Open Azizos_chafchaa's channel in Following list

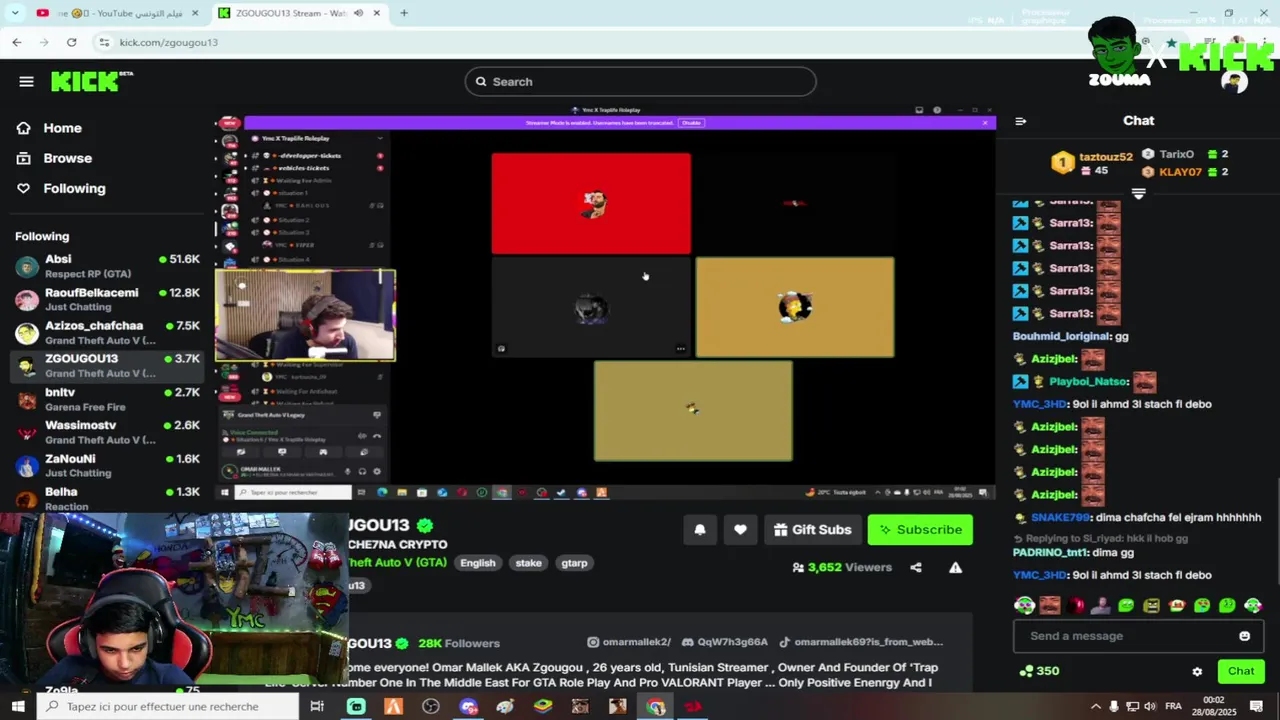107,333
